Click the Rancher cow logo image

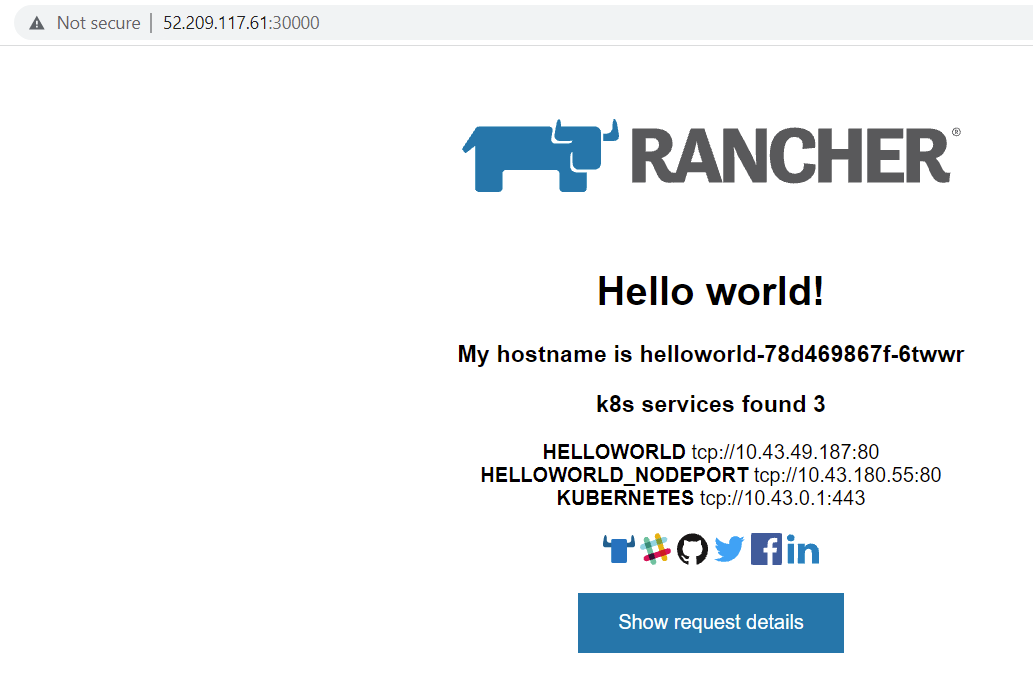pyautogui.click(x=540, y=155)
